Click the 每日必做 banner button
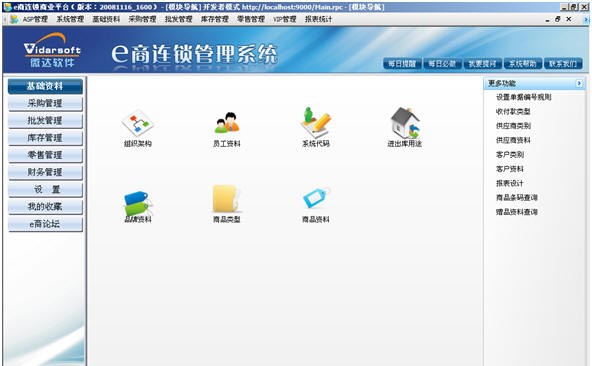Screen dimensions: 592x366 (x=442, y=63)
